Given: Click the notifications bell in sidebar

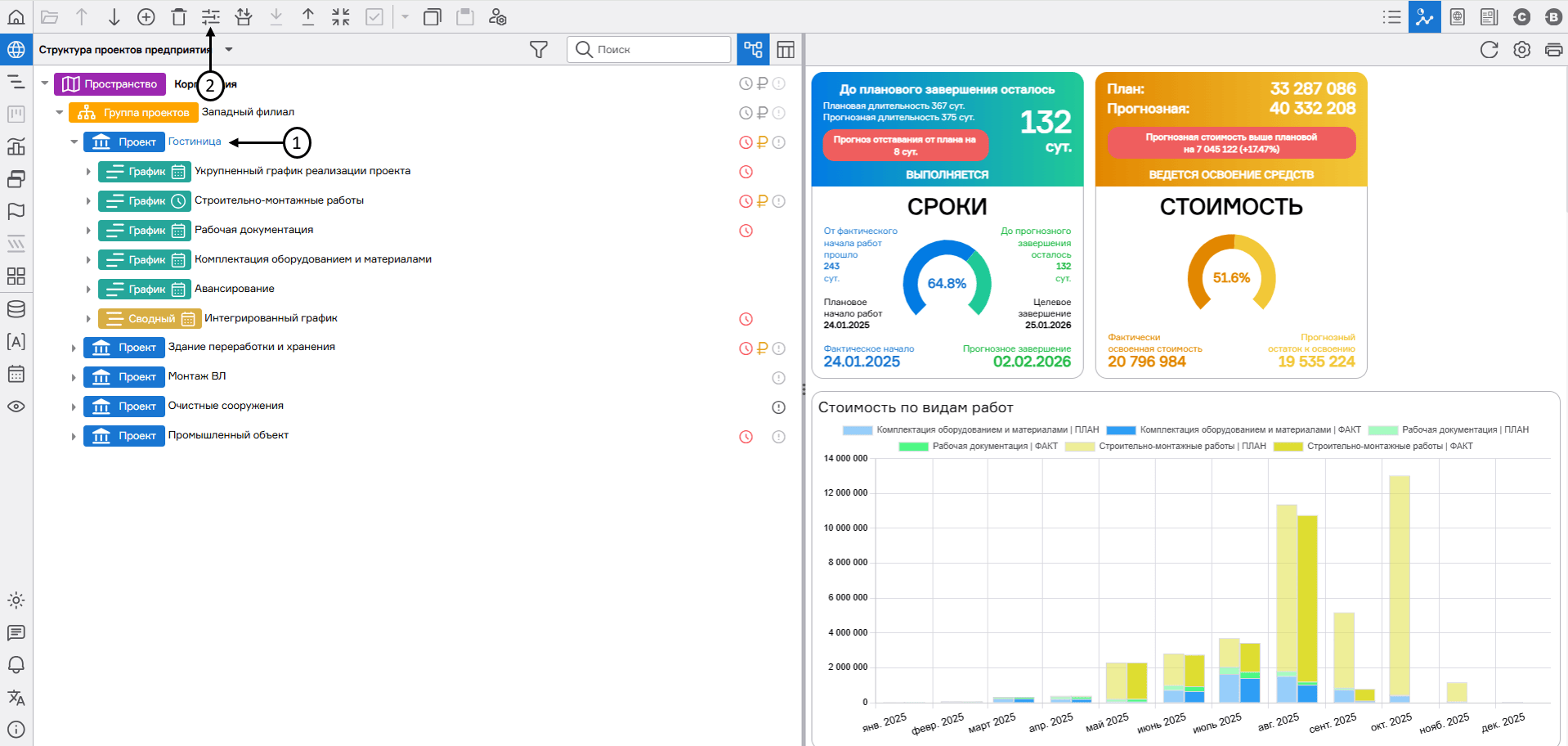Looking at the screenshot, I should click(x=16, y=665).
